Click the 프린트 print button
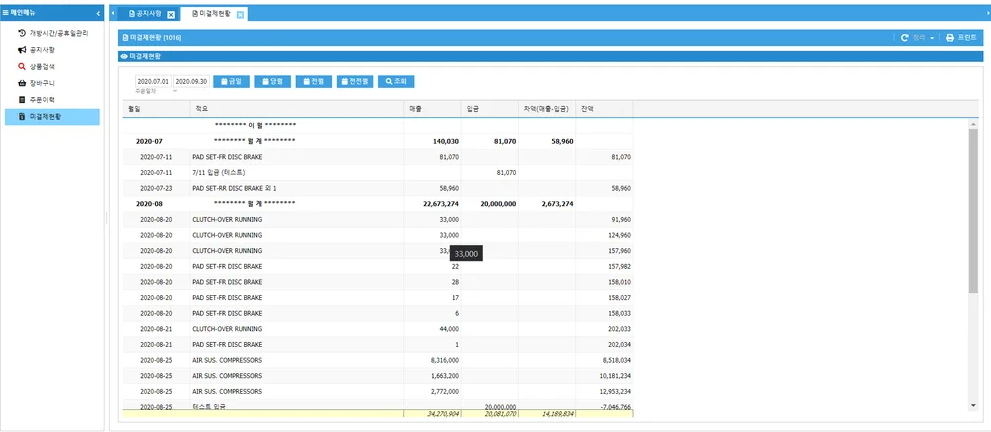The image size is (991, 432). [961, 37]
